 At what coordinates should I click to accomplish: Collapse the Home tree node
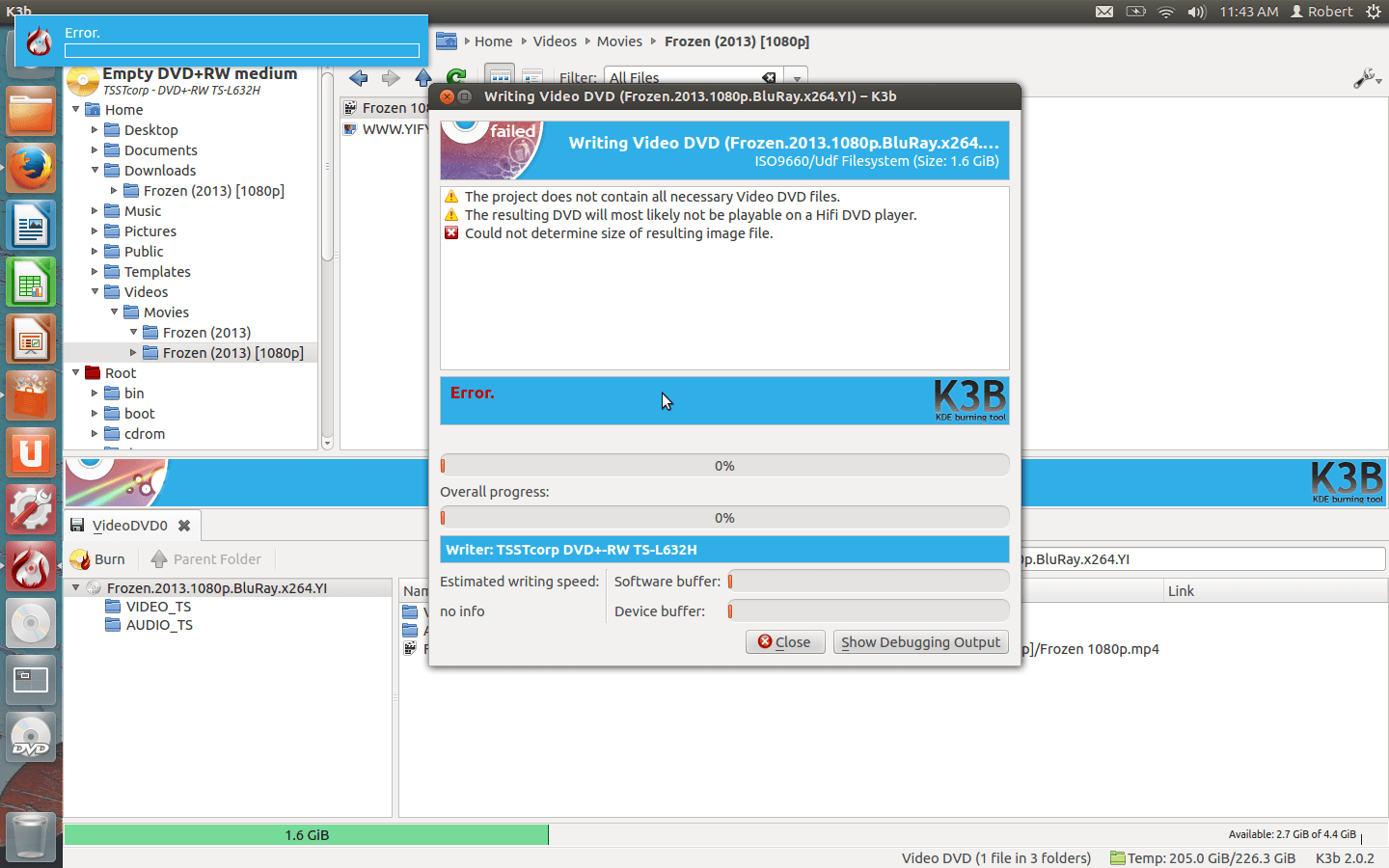point(76,110)
